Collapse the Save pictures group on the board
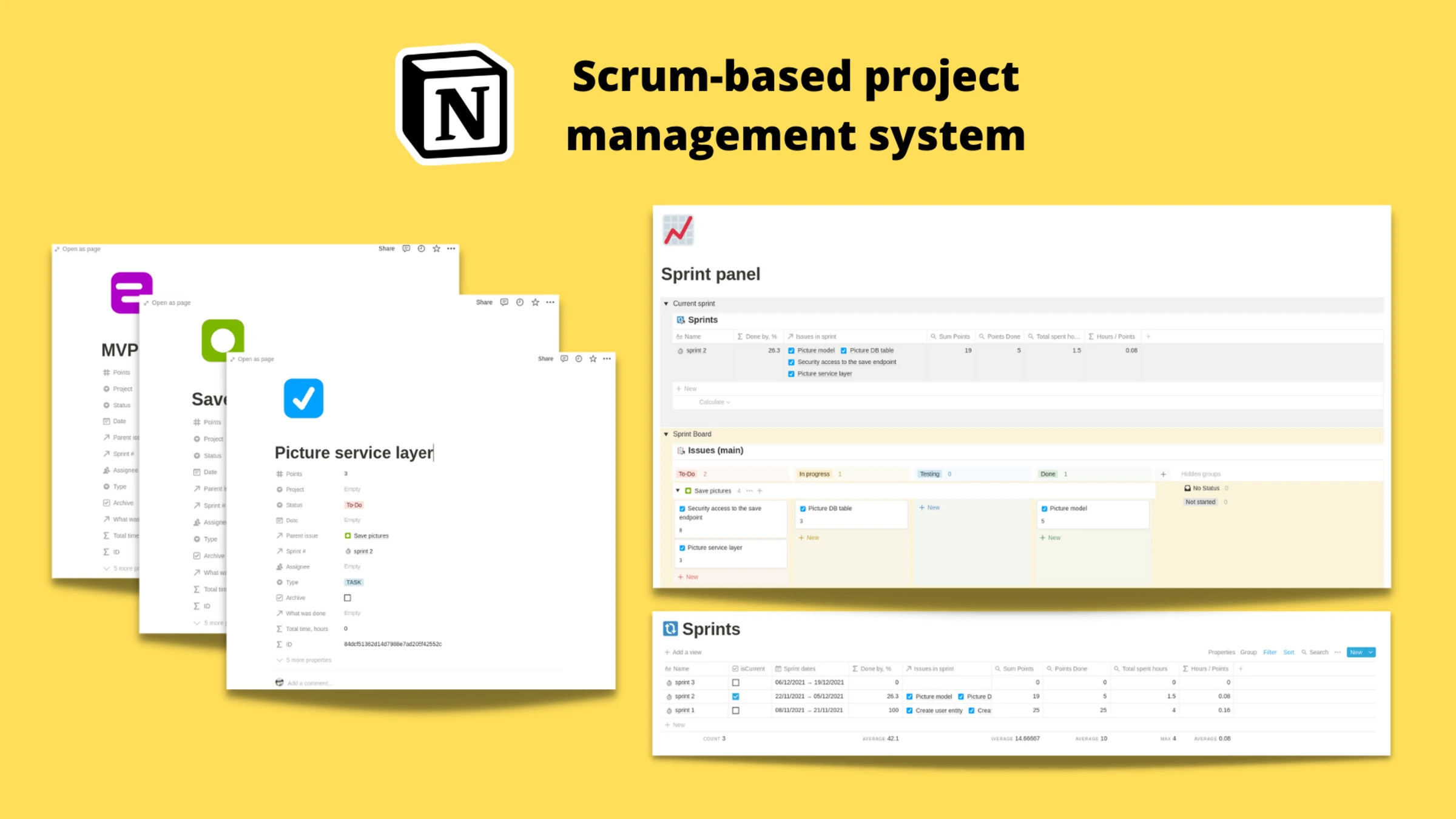This screenshot has height=819, width=1456. (x=678, y=490)
